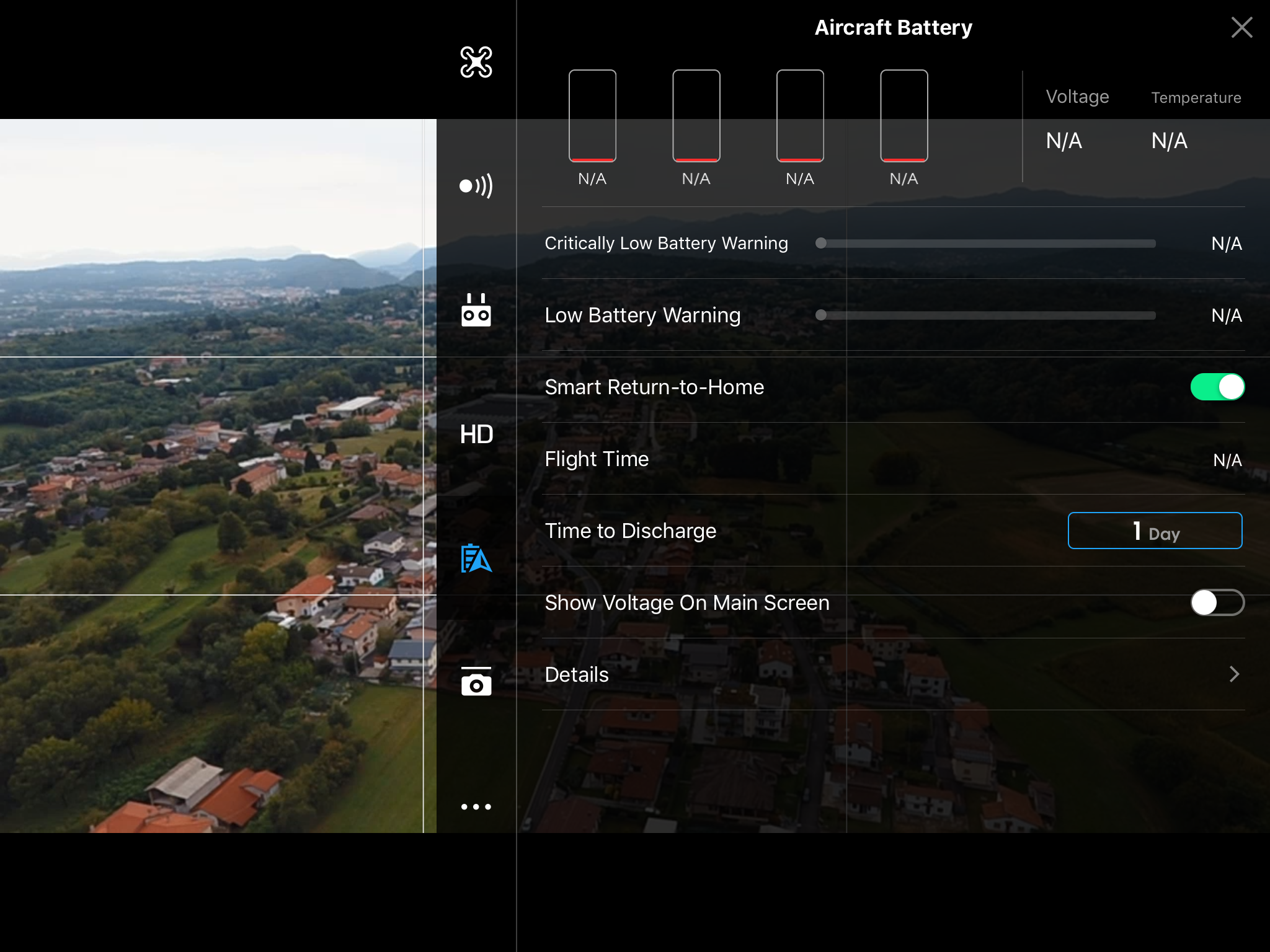
Task: Tap the Time to Discharge label
Action: [x=630, y=531]
